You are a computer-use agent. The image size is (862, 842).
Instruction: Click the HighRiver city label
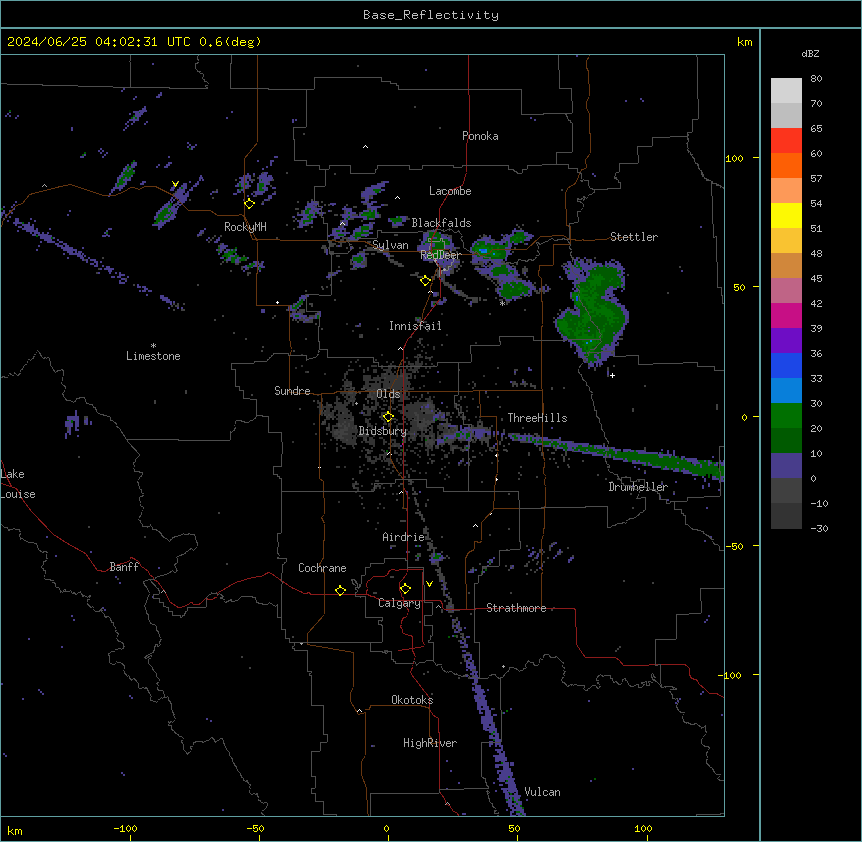pyautogui.click(x=430, y=743)
